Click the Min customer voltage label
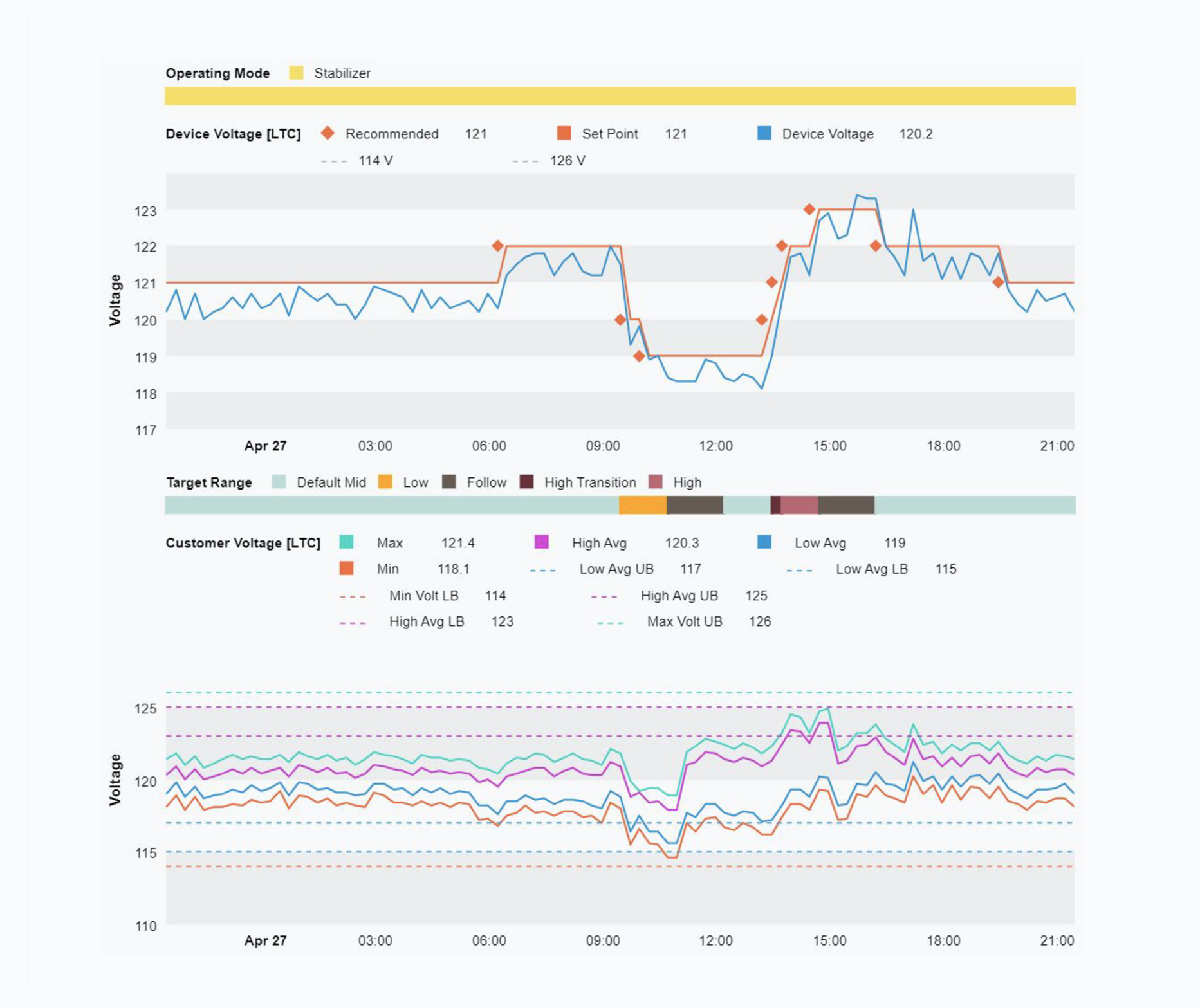 coord(387,569)
